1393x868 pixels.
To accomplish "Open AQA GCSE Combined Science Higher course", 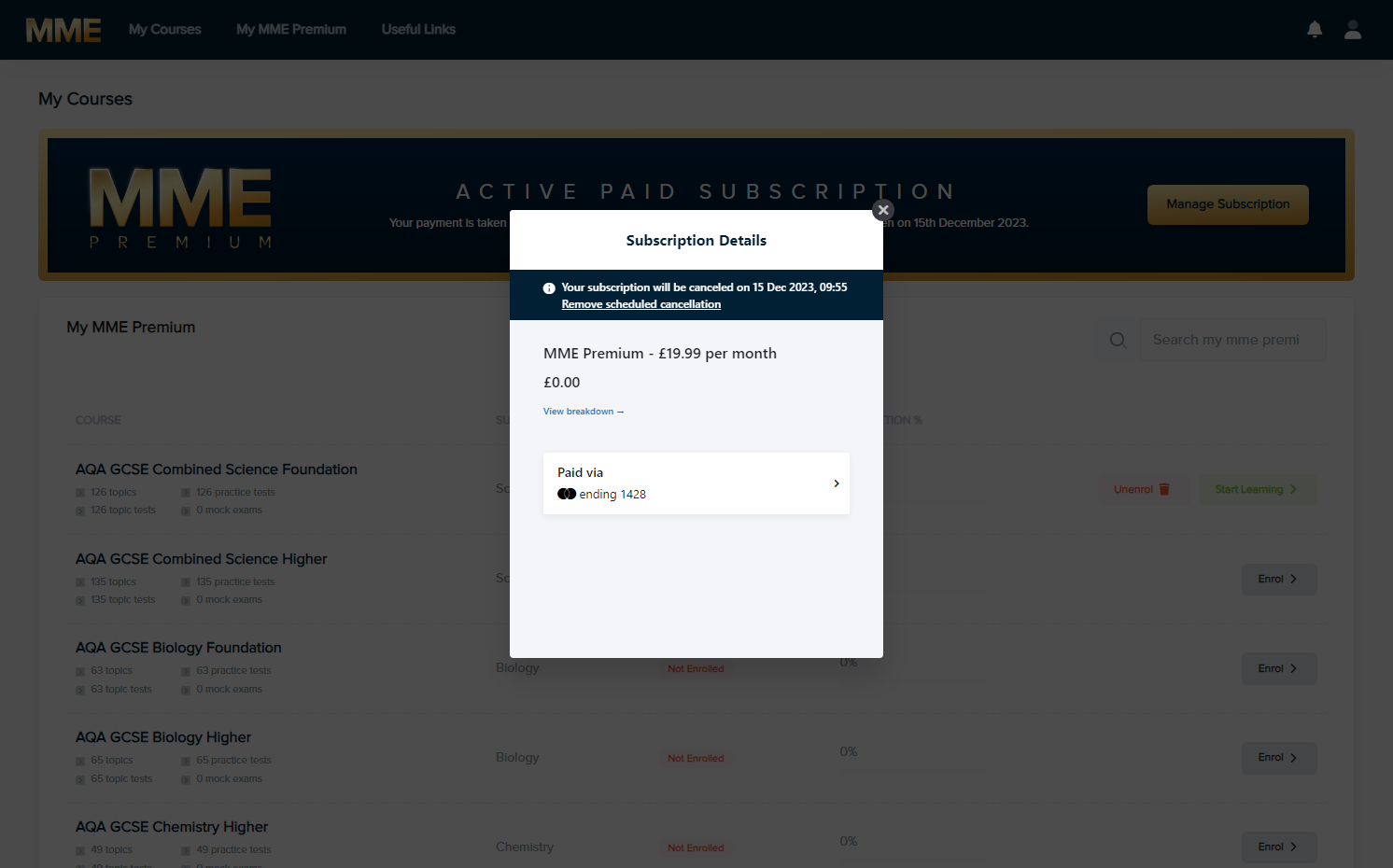I will click(202, 559).
